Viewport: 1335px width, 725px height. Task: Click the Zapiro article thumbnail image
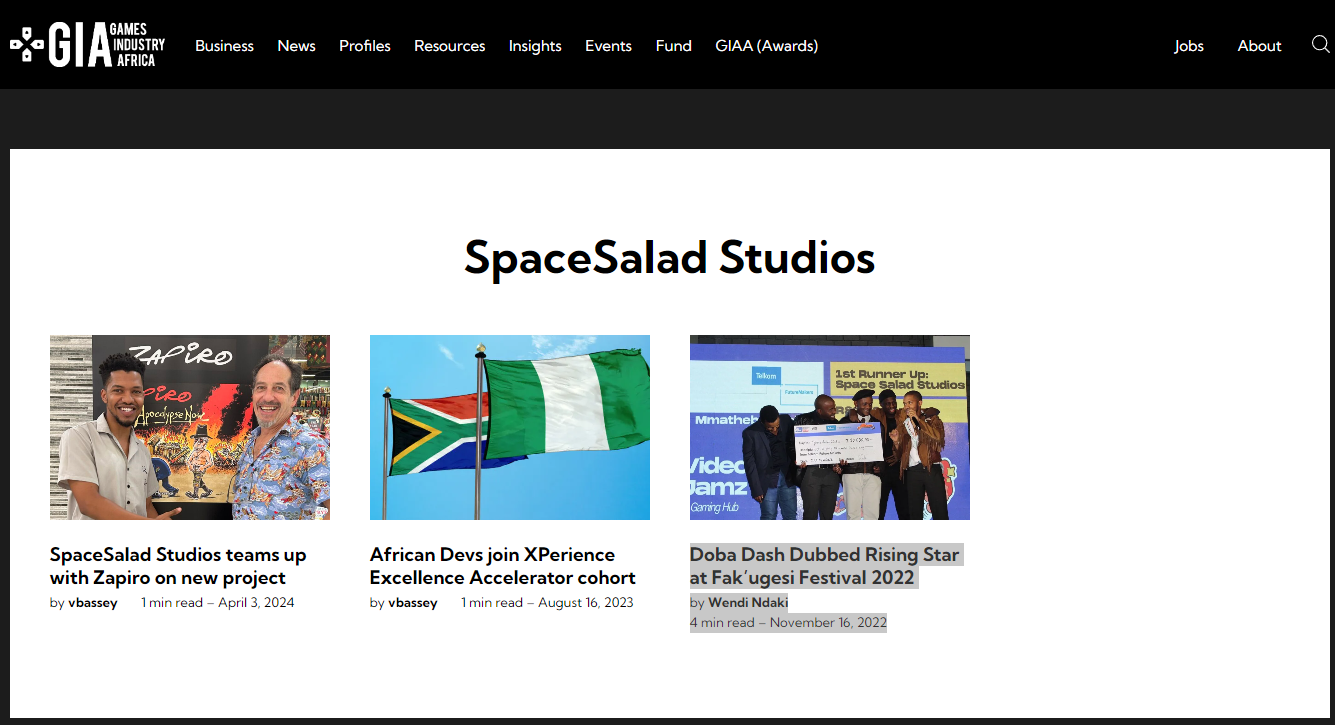tap(189, 427)
